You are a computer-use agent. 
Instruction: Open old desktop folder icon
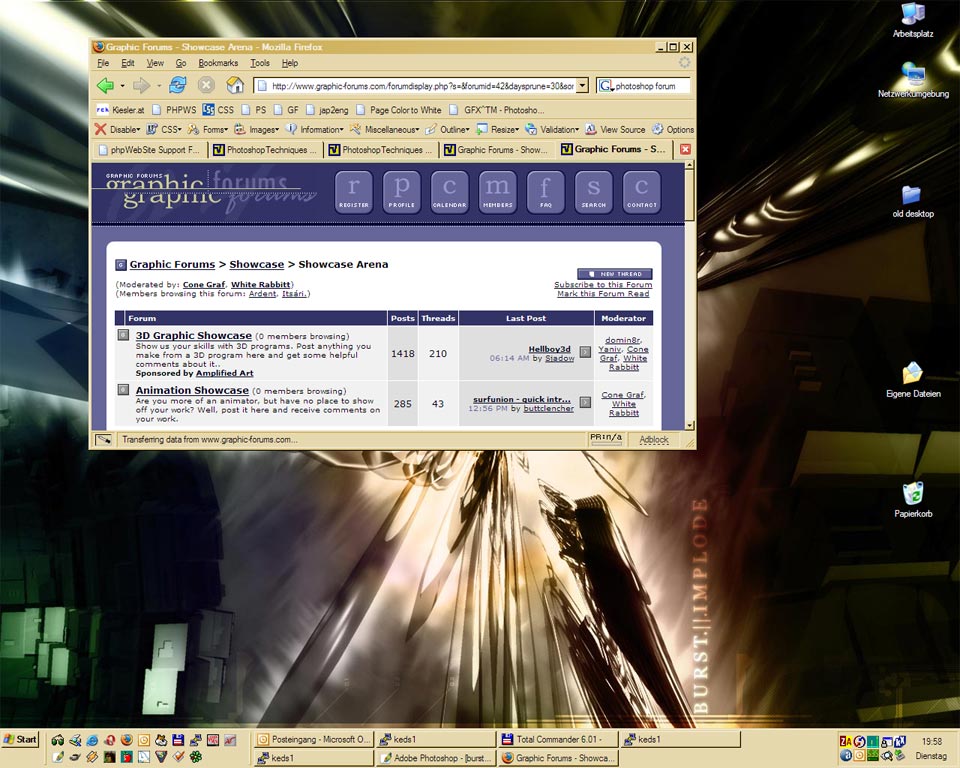tap(913, 201)
